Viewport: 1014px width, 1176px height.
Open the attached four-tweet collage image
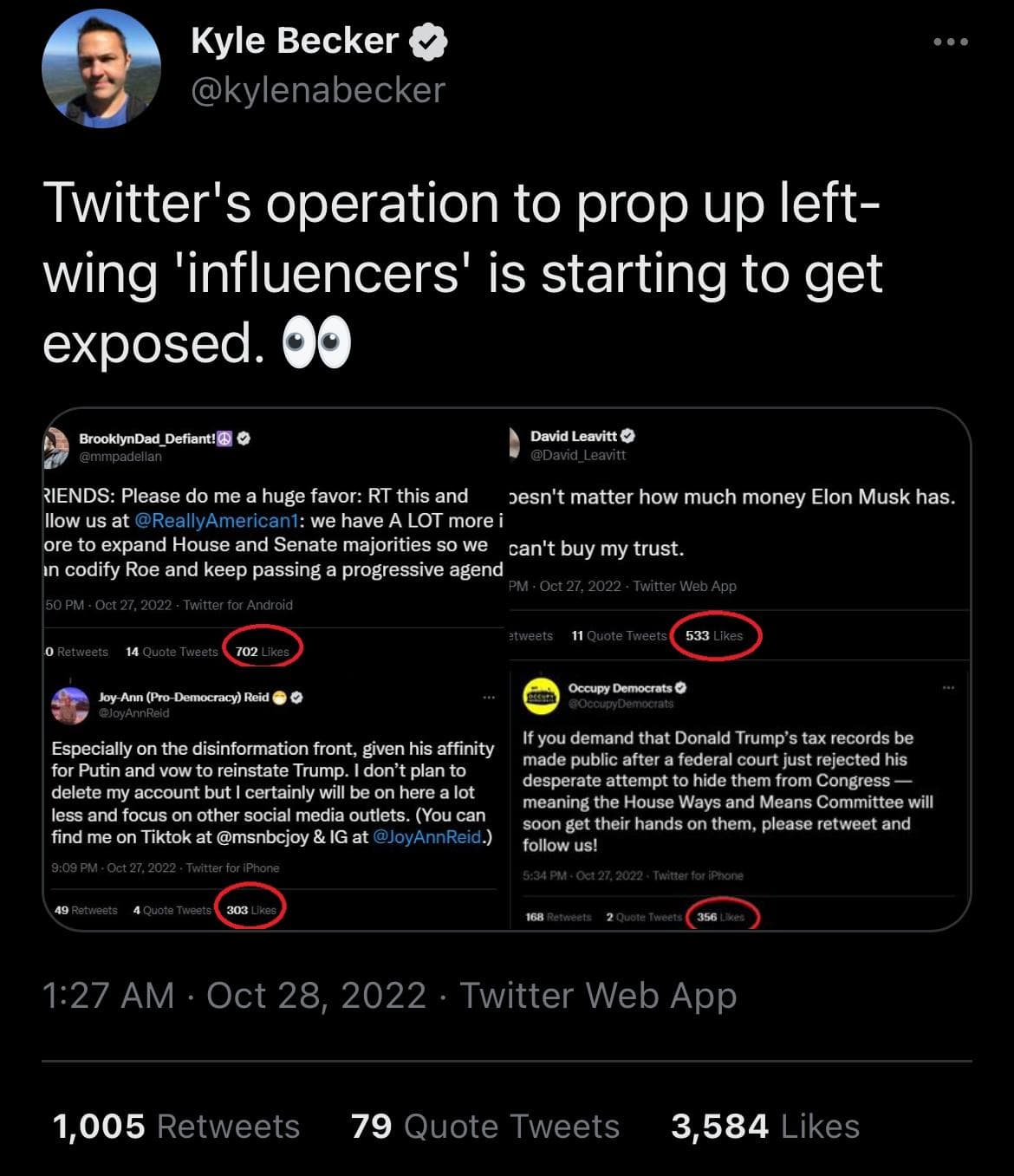coord(507,670)
